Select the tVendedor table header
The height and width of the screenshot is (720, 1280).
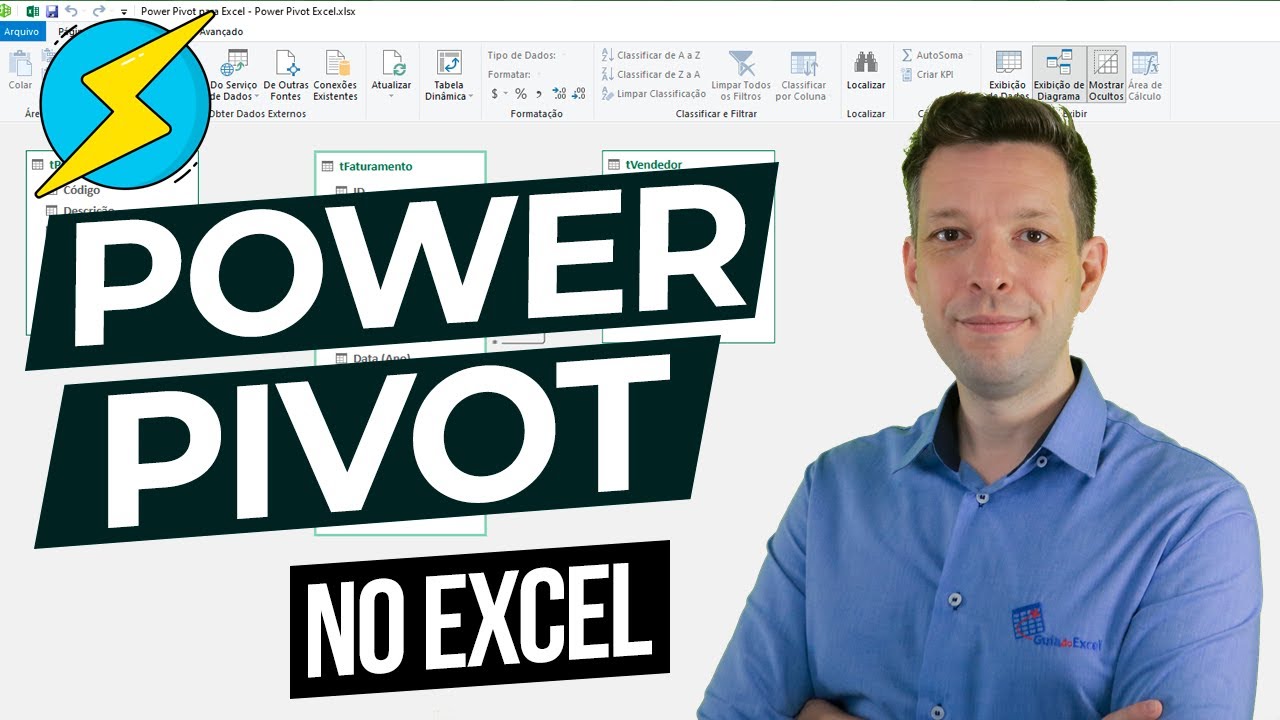[x=689, y=164]
